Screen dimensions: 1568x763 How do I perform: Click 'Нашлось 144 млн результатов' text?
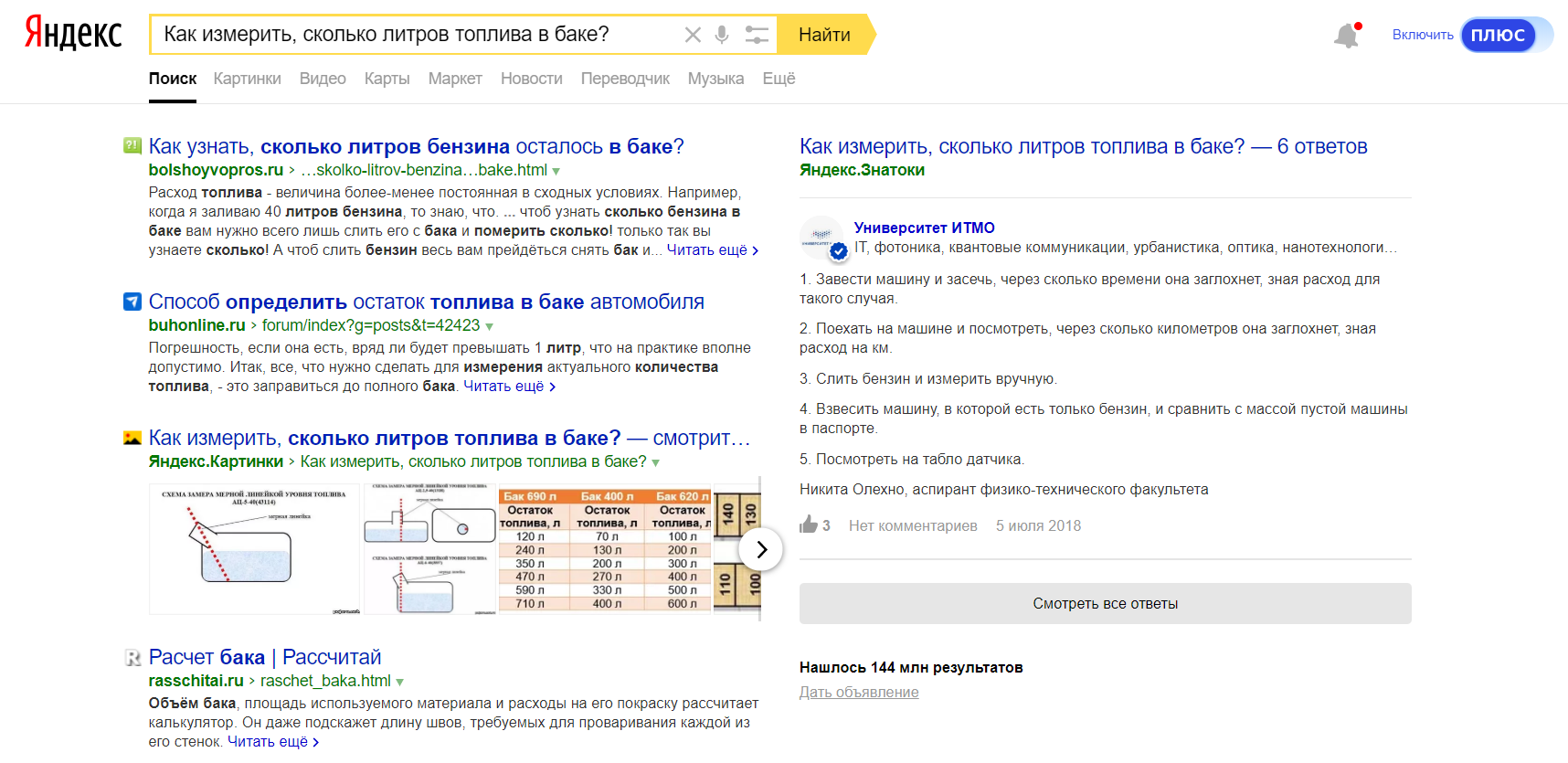(911, 667)
